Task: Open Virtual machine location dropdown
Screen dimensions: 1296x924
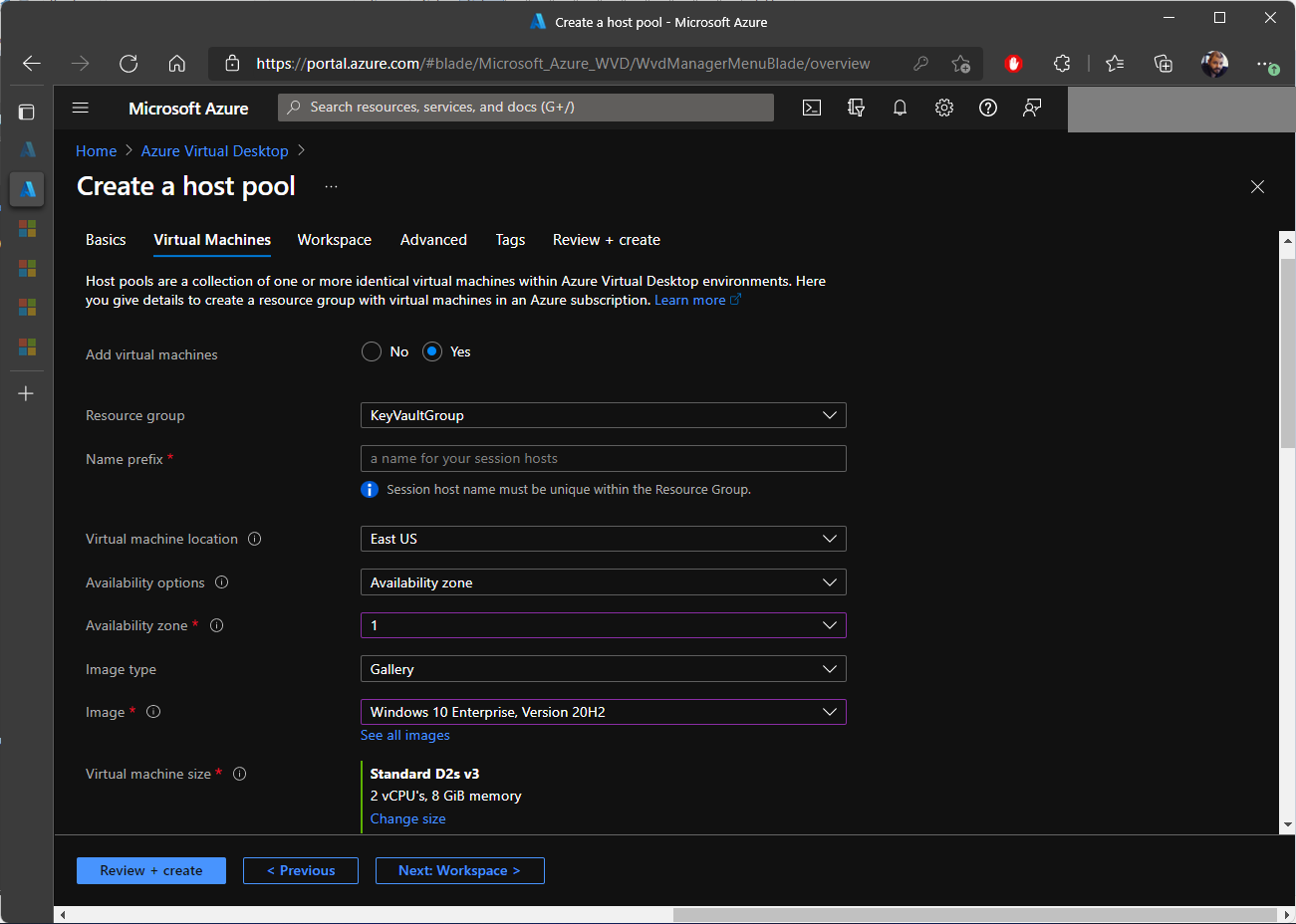Action: tap(603, 539)
